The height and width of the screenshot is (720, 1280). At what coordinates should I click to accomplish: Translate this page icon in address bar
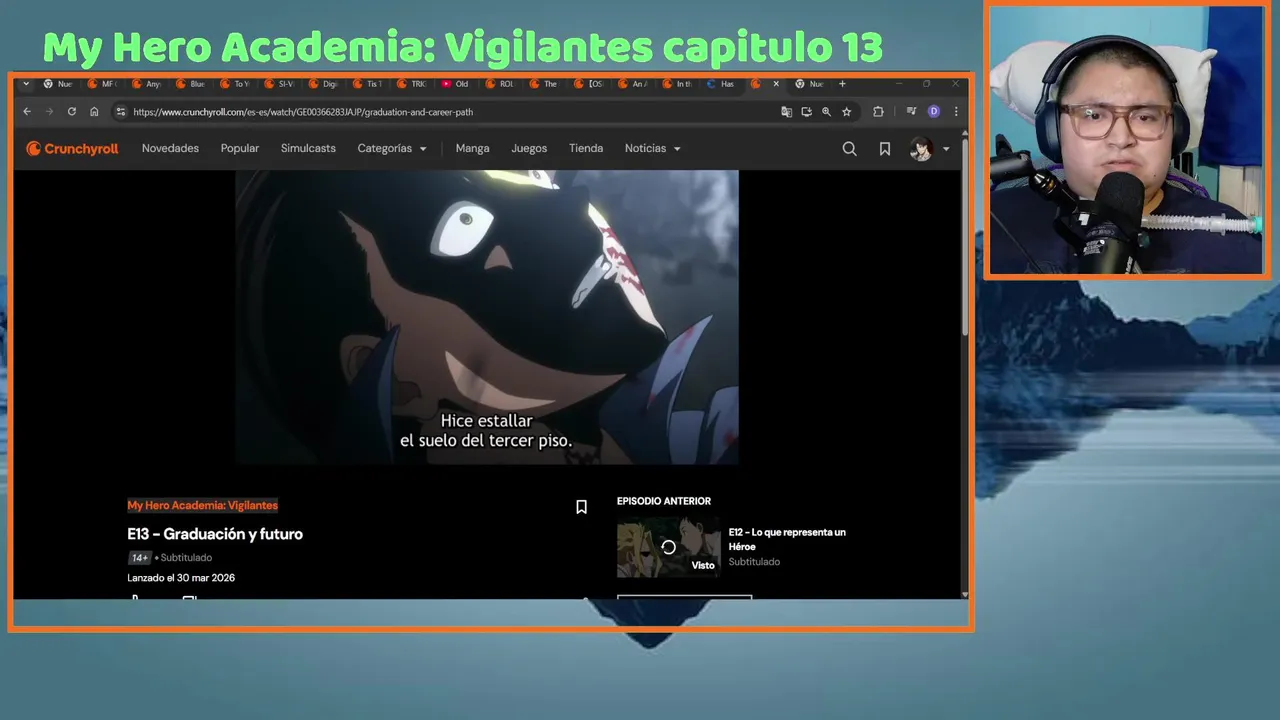(x=786, y=112)
